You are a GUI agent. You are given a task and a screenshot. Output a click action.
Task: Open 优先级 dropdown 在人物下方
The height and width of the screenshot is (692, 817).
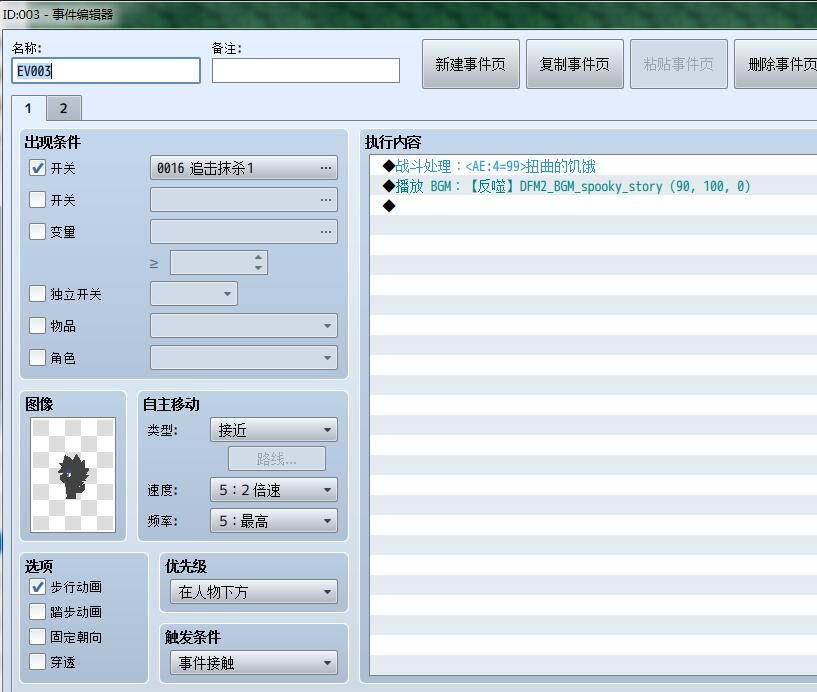(x=254, y=592)
